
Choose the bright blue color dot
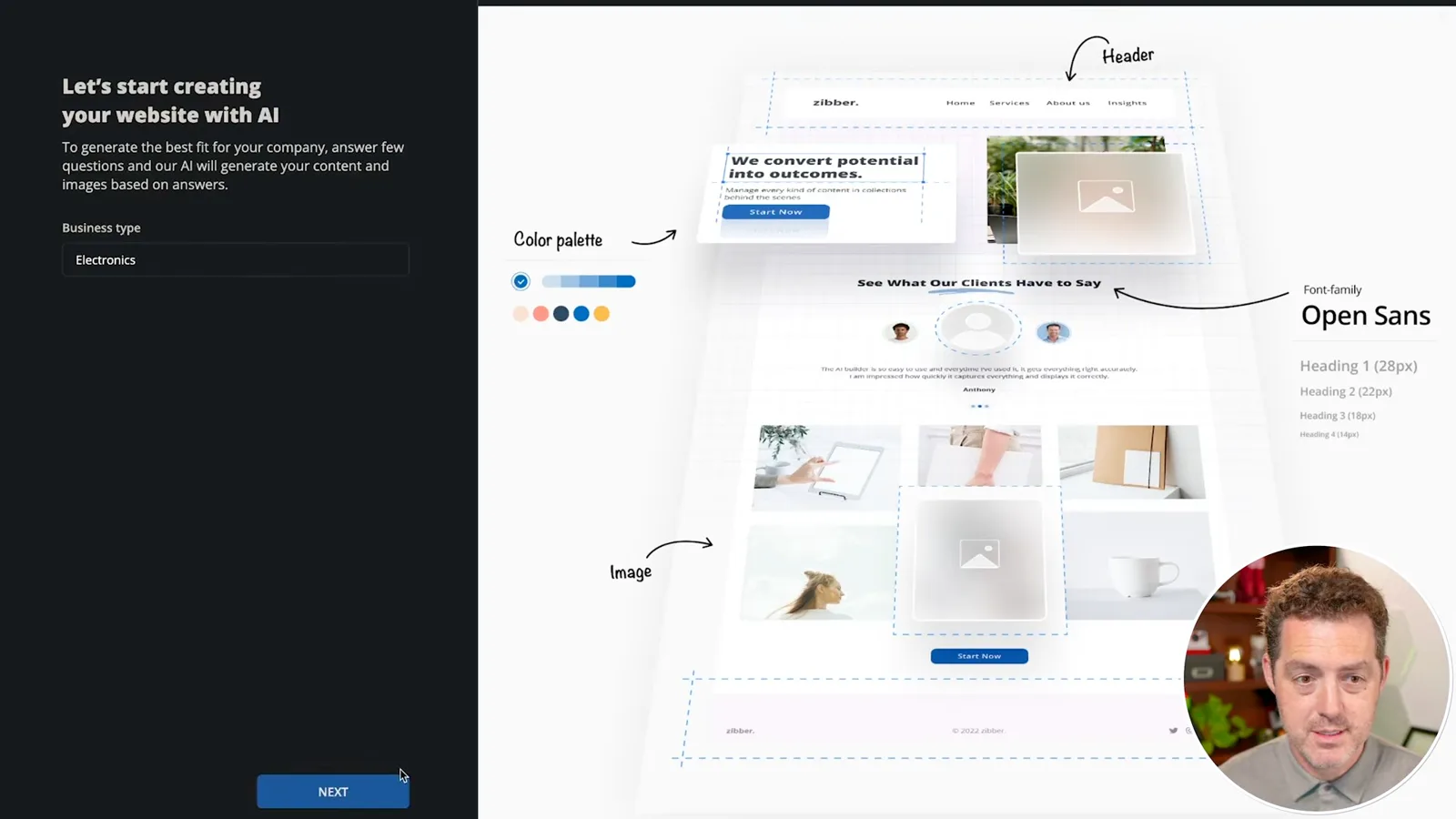click(x=581, y=314)
